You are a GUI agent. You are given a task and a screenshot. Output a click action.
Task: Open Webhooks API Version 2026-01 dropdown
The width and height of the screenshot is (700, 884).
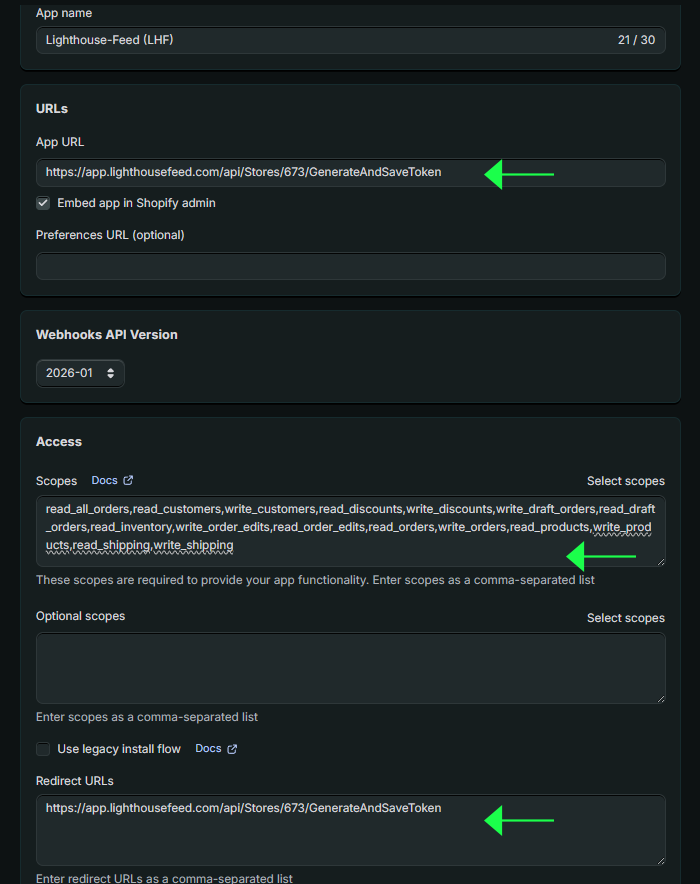80,373
